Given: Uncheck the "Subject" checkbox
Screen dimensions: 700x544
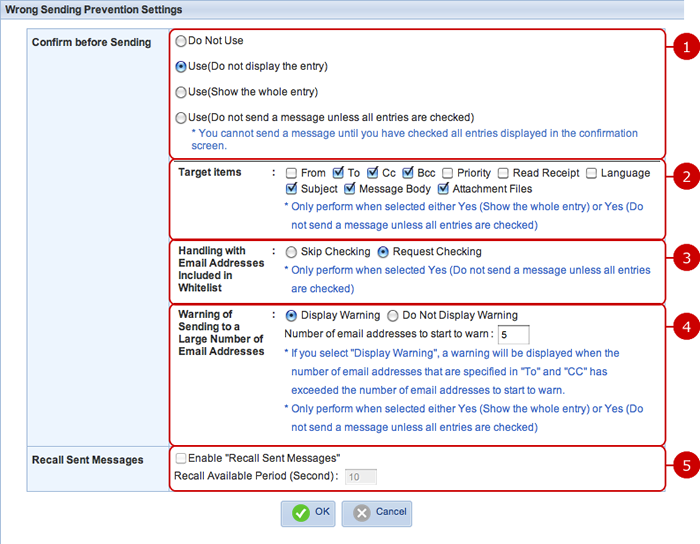Looking at the screenshot, I should pos(291,189).
